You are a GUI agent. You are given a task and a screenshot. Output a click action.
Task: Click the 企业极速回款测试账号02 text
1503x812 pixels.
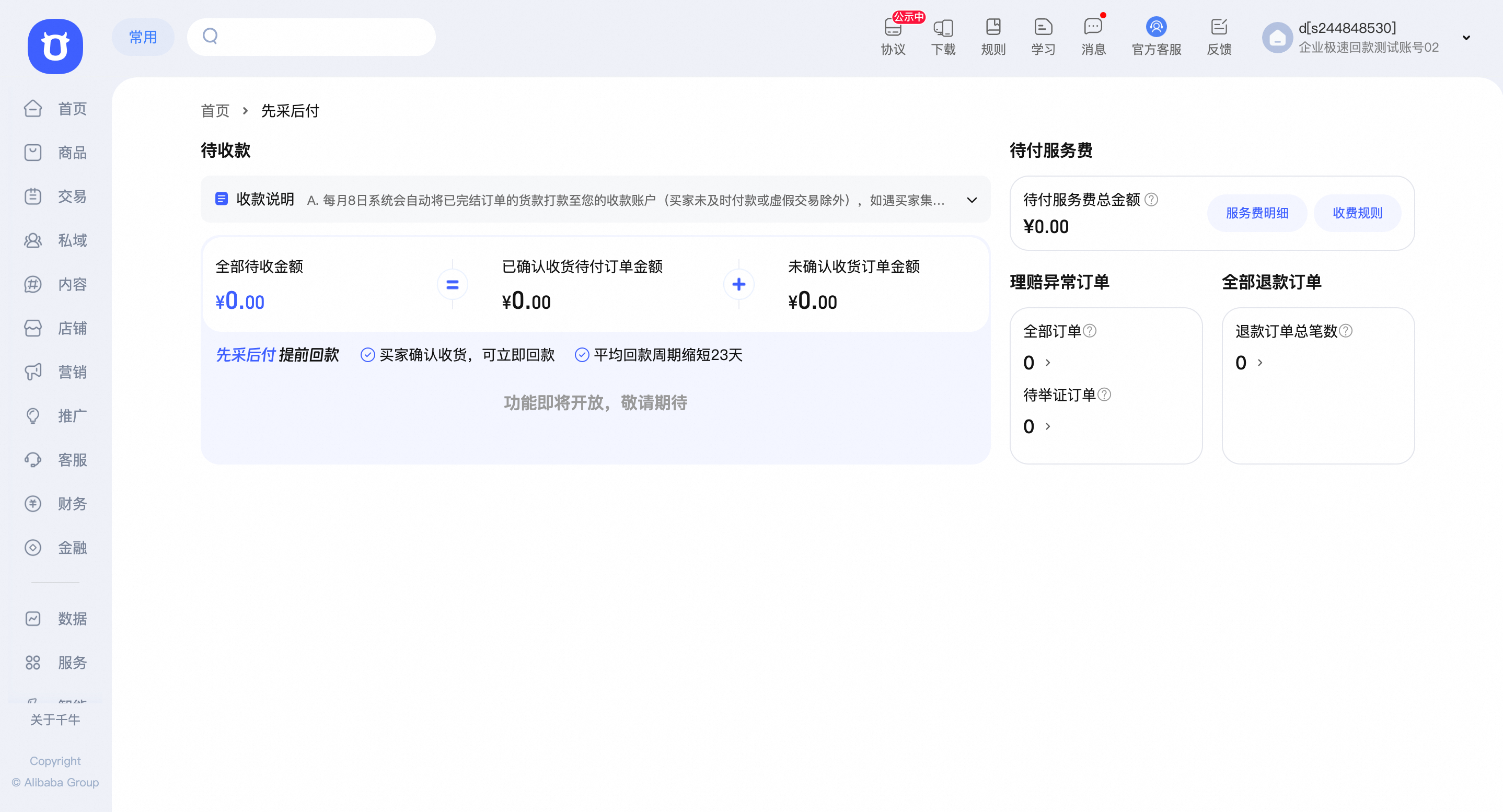(1368, 47)
